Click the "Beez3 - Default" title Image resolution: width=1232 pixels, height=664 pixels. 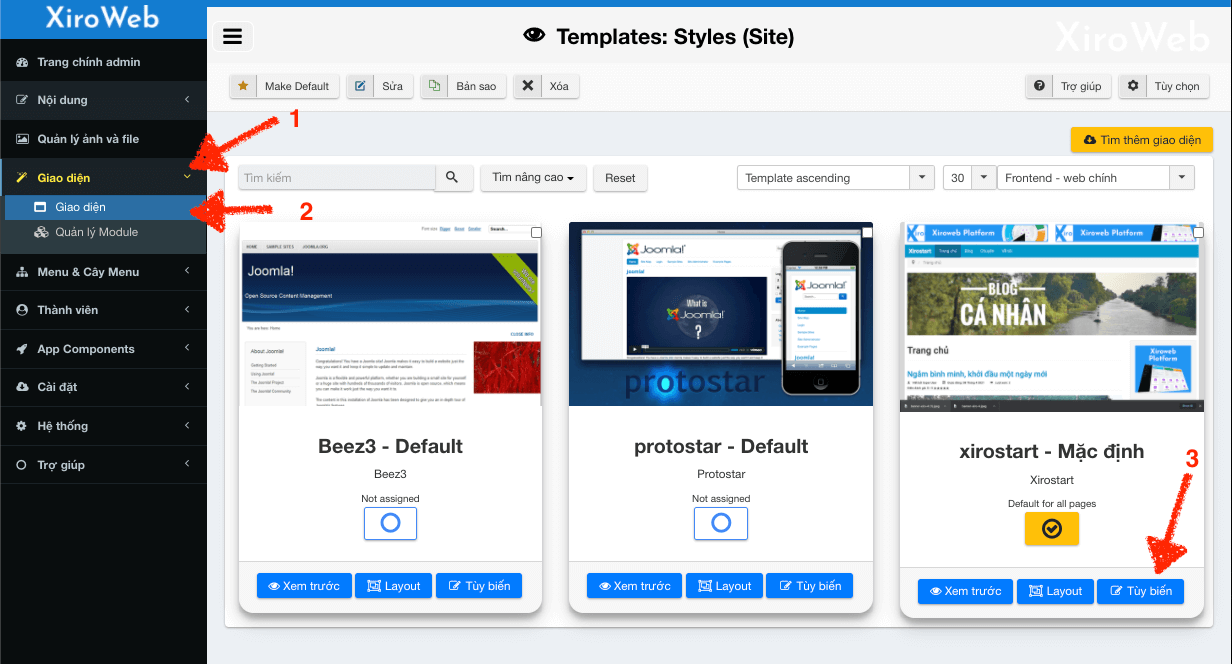(390, 446)
